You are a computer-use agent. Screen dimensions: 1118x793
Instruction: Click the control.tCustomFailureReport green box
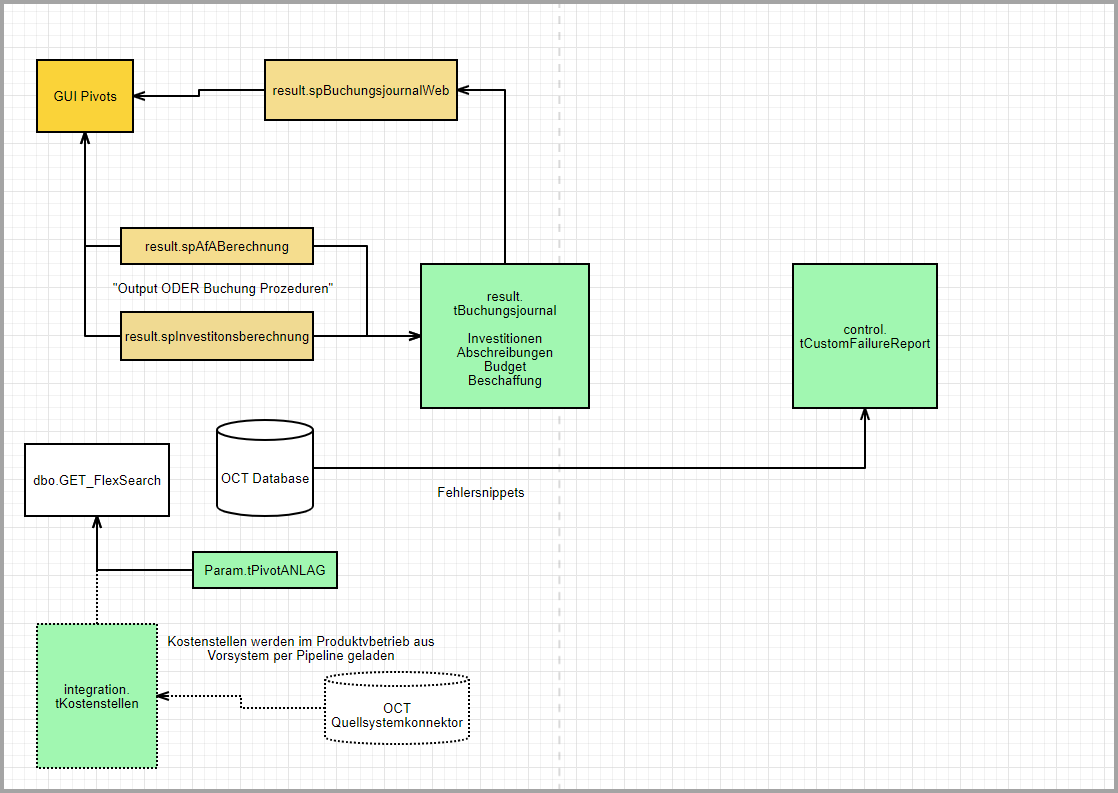tap(864, 336)
